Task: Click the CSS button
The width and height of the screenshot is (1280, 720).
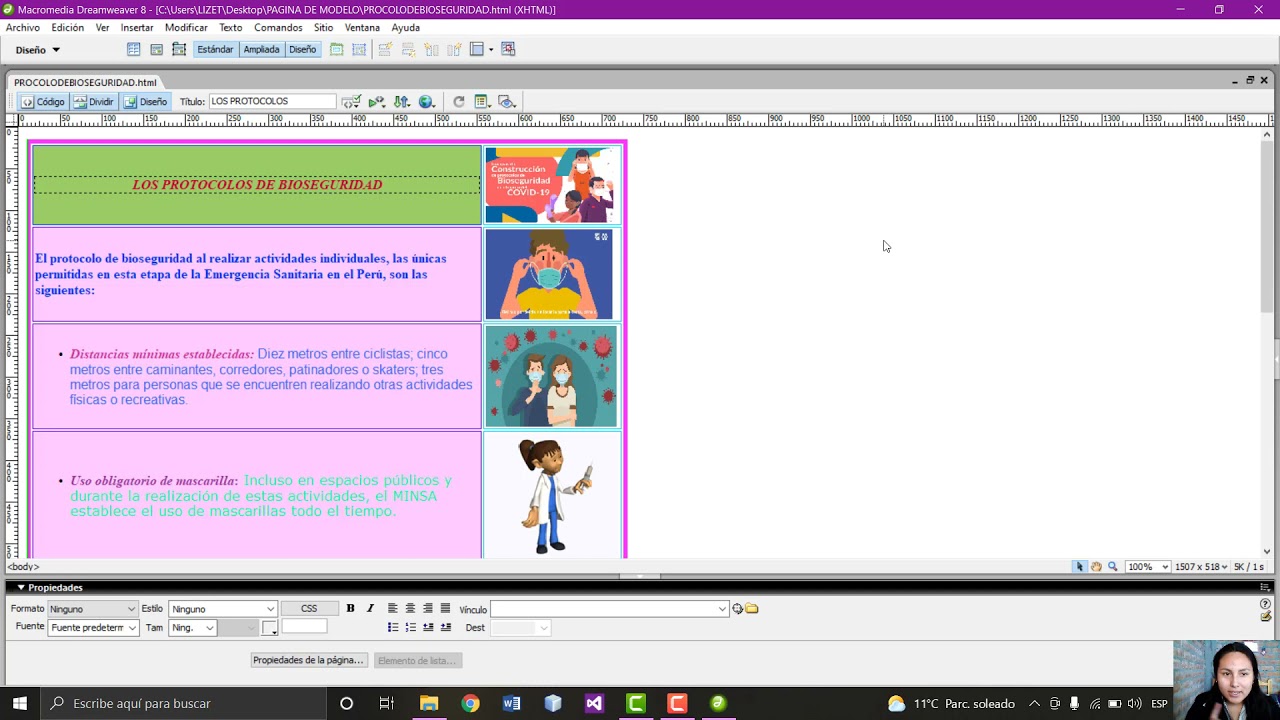Action: (x=309, y=609)
